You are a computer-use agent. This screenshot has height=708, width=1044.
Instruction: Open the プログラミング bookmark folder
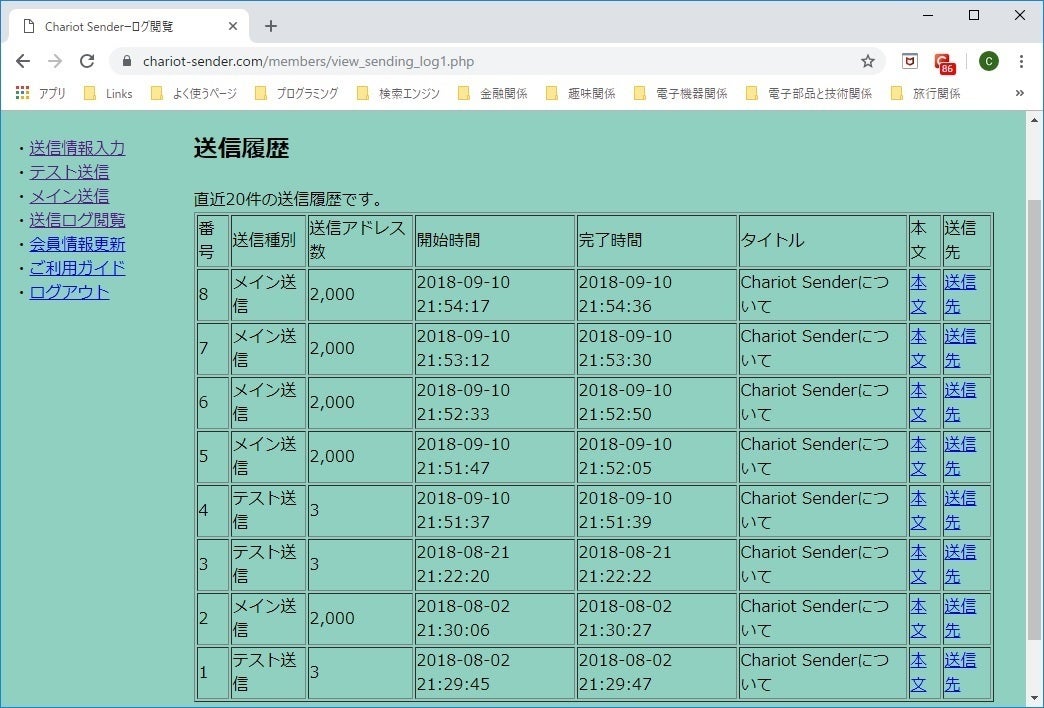tap(296, 93)
